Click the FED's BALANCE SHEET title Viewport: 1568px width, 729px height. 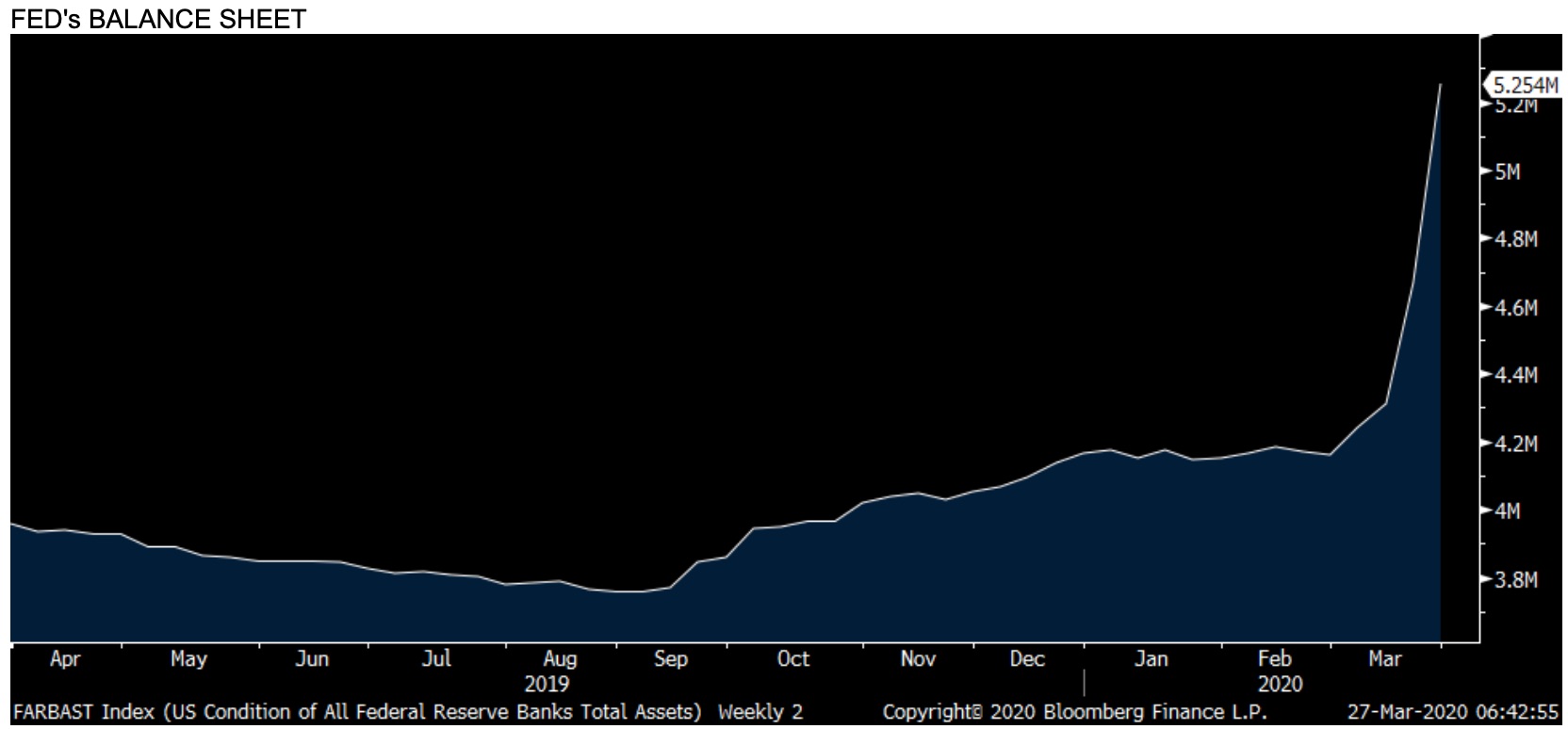(158, 19)
